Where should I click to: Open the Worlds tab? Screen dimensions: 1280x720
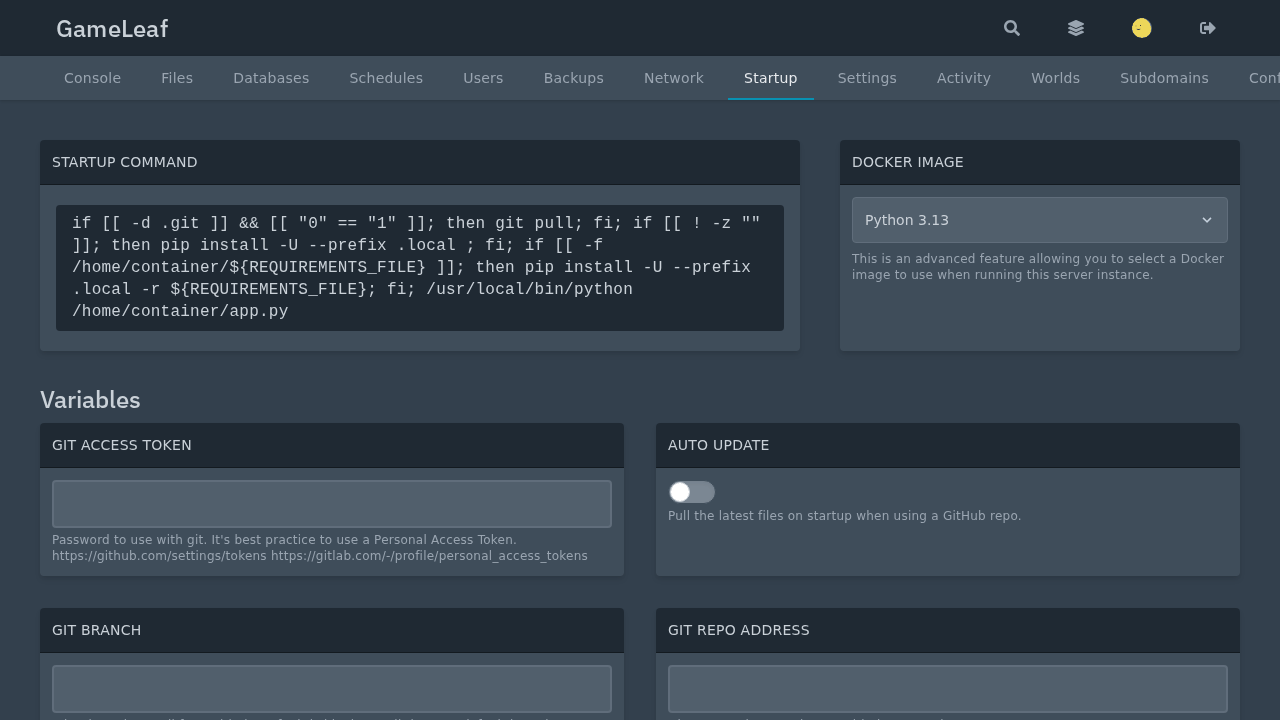[1055, 78]
